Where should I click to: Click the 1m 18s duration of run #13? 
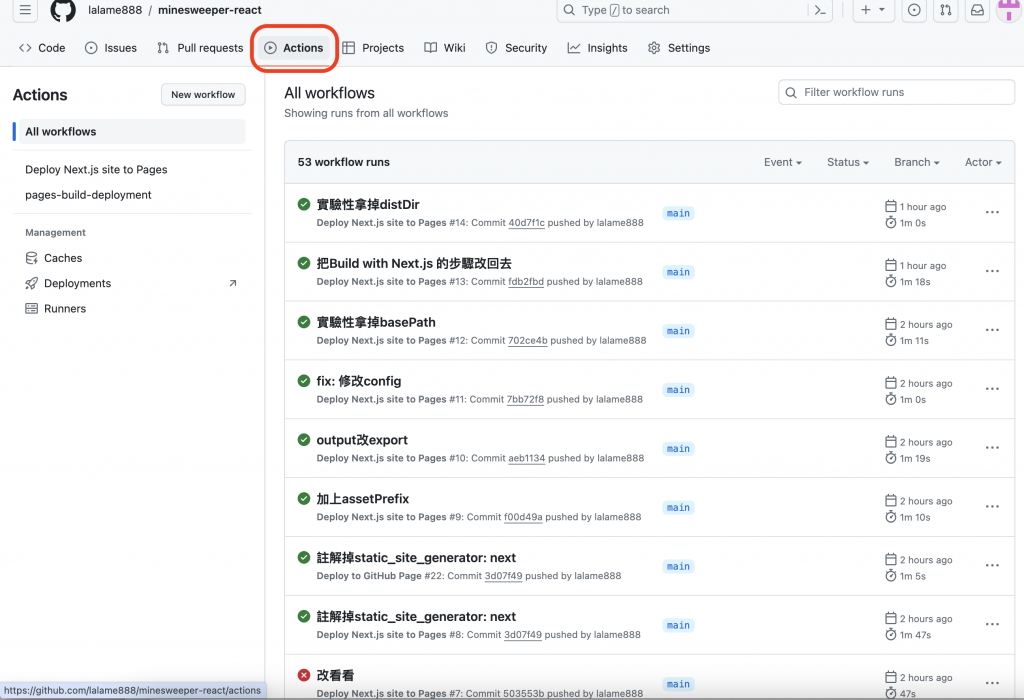pos(915,281)
